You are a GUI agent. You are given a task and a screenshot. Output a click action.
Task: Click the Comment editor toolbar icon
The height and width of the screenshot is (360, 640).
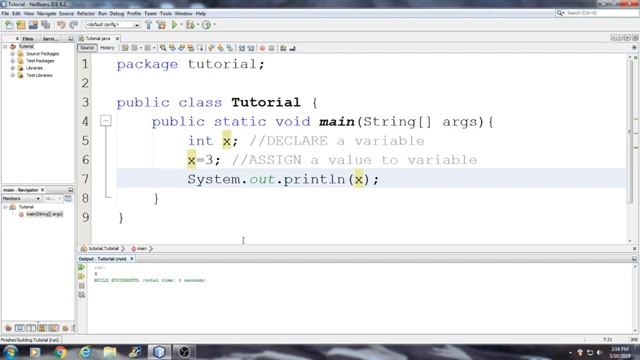pyautogui.click(x=283, y=48)
